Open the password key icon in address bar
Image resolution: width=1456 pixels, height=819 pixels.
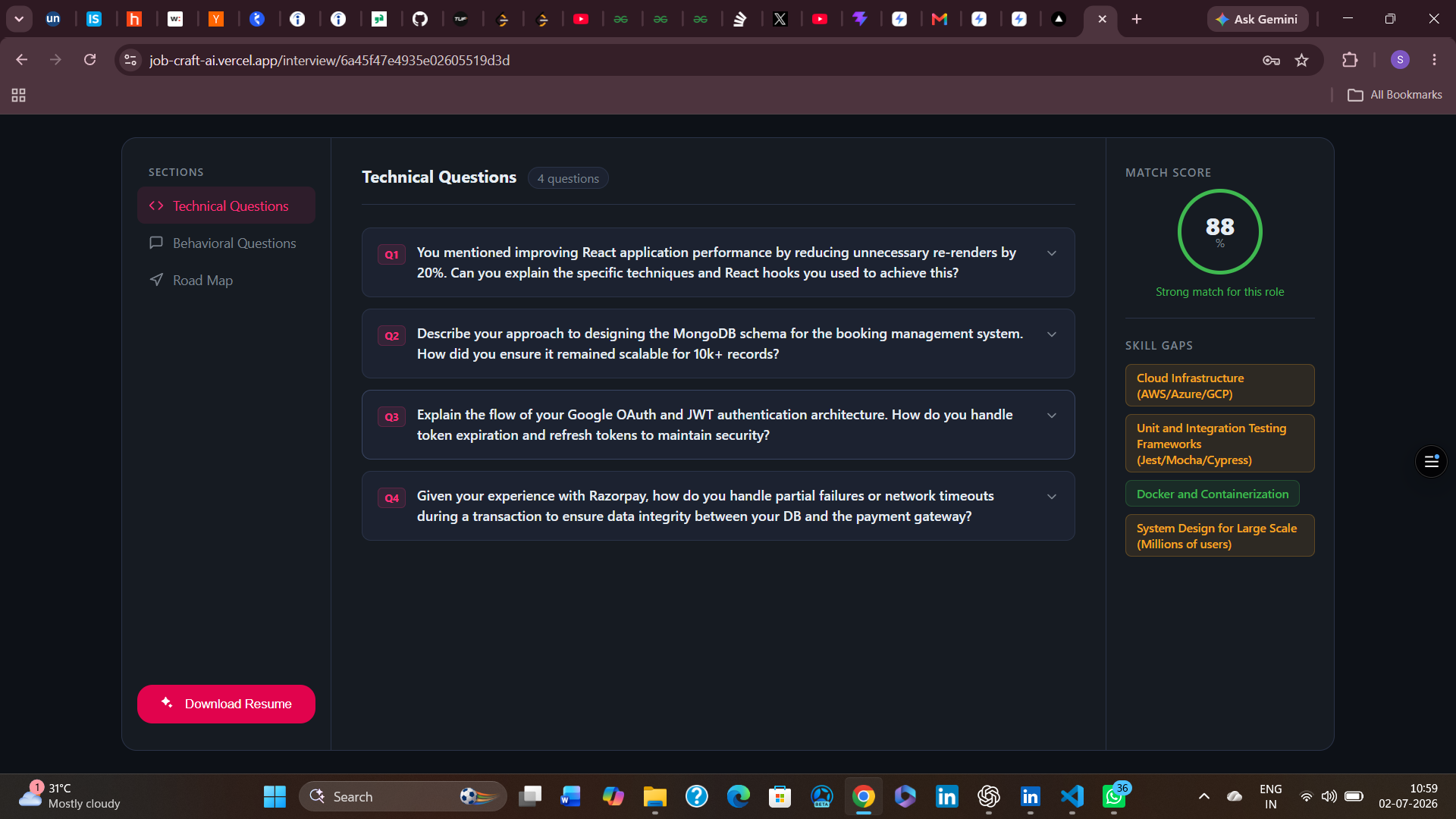(1271, 60)
